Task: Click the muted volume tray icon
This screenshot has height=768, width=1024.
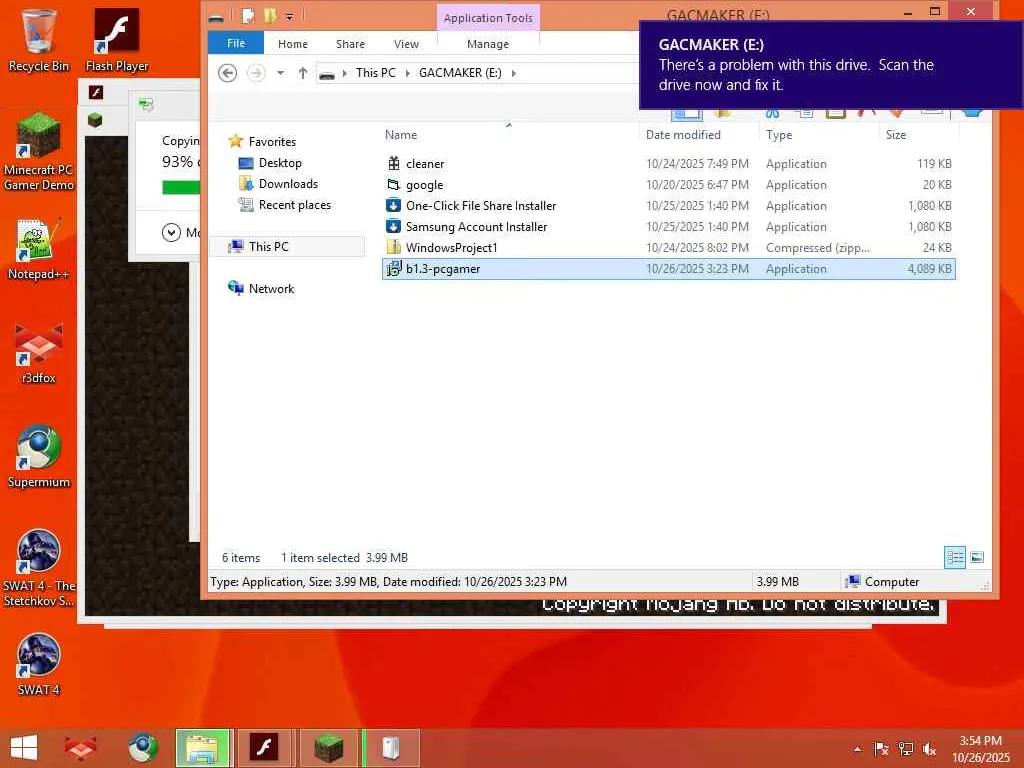Action: point(929,749)
